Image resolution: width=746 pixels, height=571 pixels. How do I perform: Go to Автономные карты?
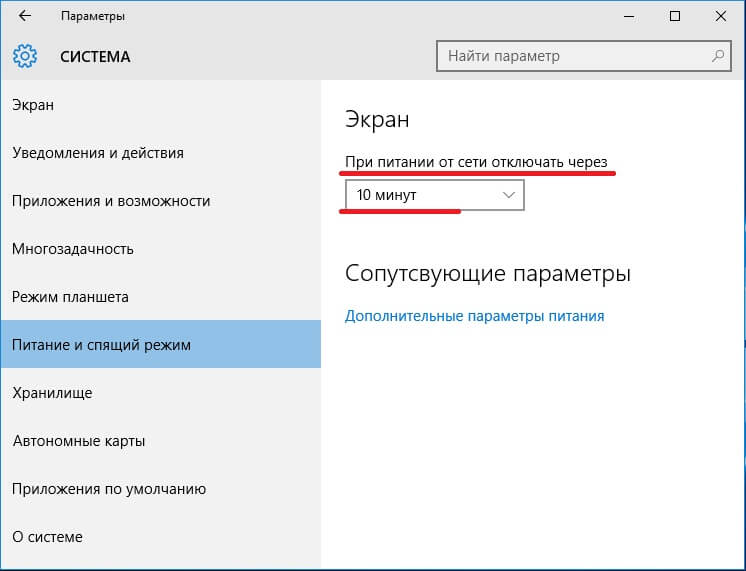79,441
